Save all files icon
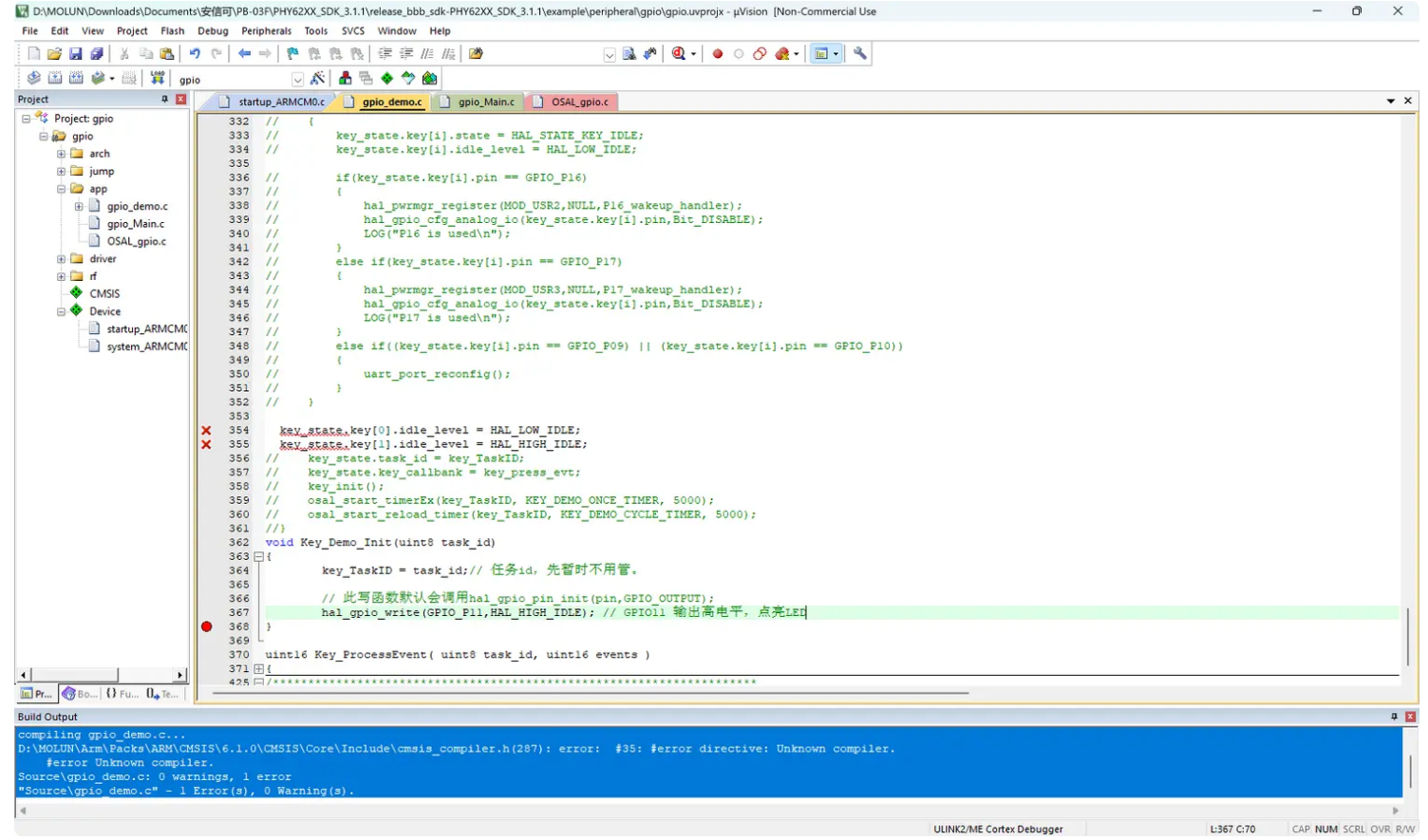Viewport: 1428px width, 840px height. 97,54
